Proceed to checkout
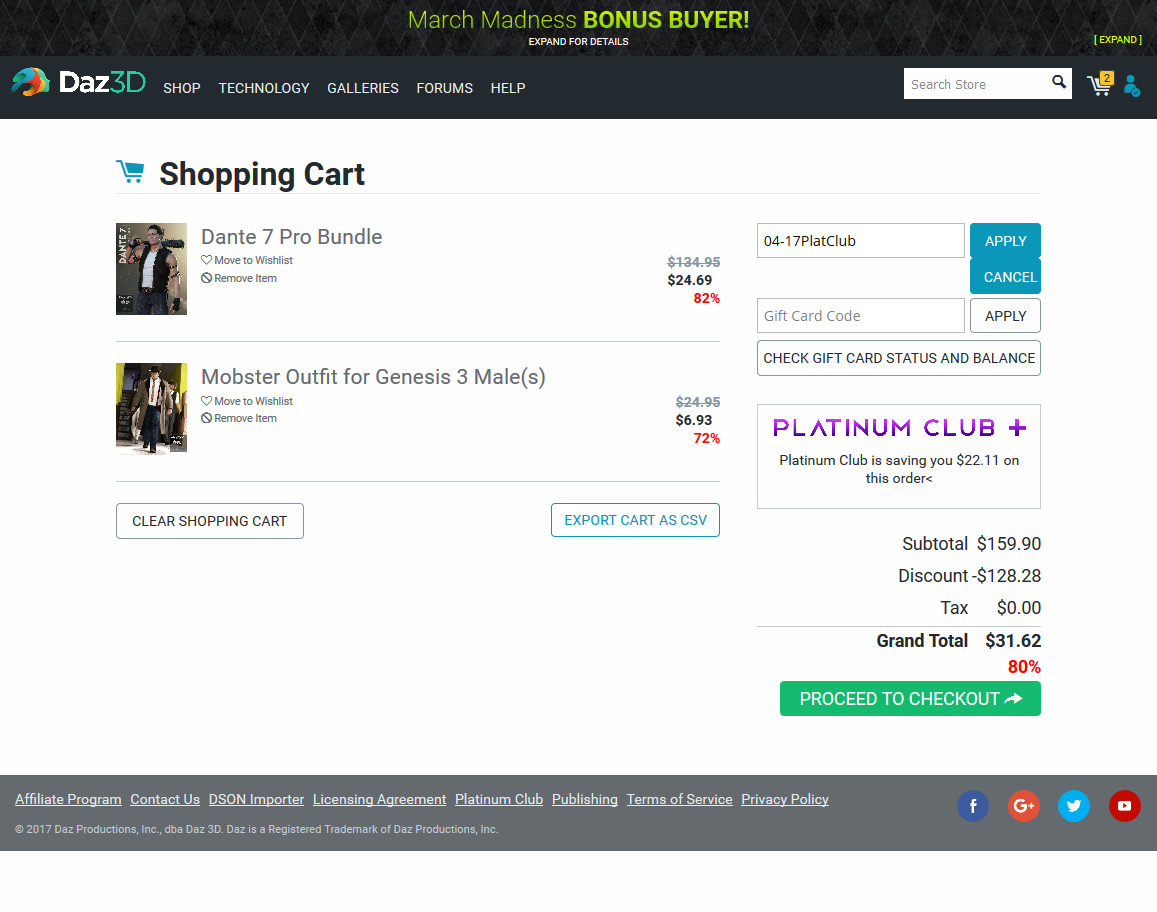Viewport: 1157px width, 912px height. [910, 699]
